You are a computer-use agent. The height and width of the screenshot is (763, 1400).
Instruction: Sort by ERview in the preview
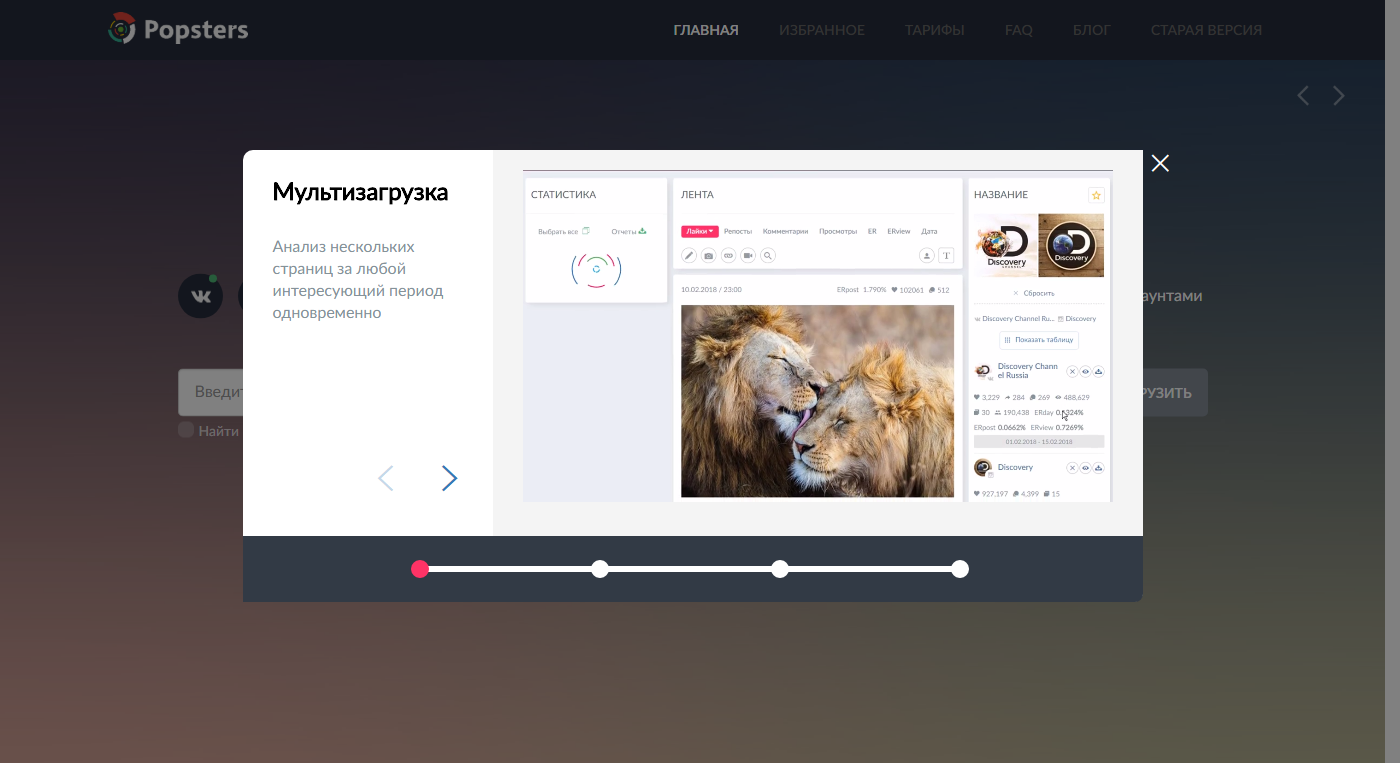click(x=899, y=231)
